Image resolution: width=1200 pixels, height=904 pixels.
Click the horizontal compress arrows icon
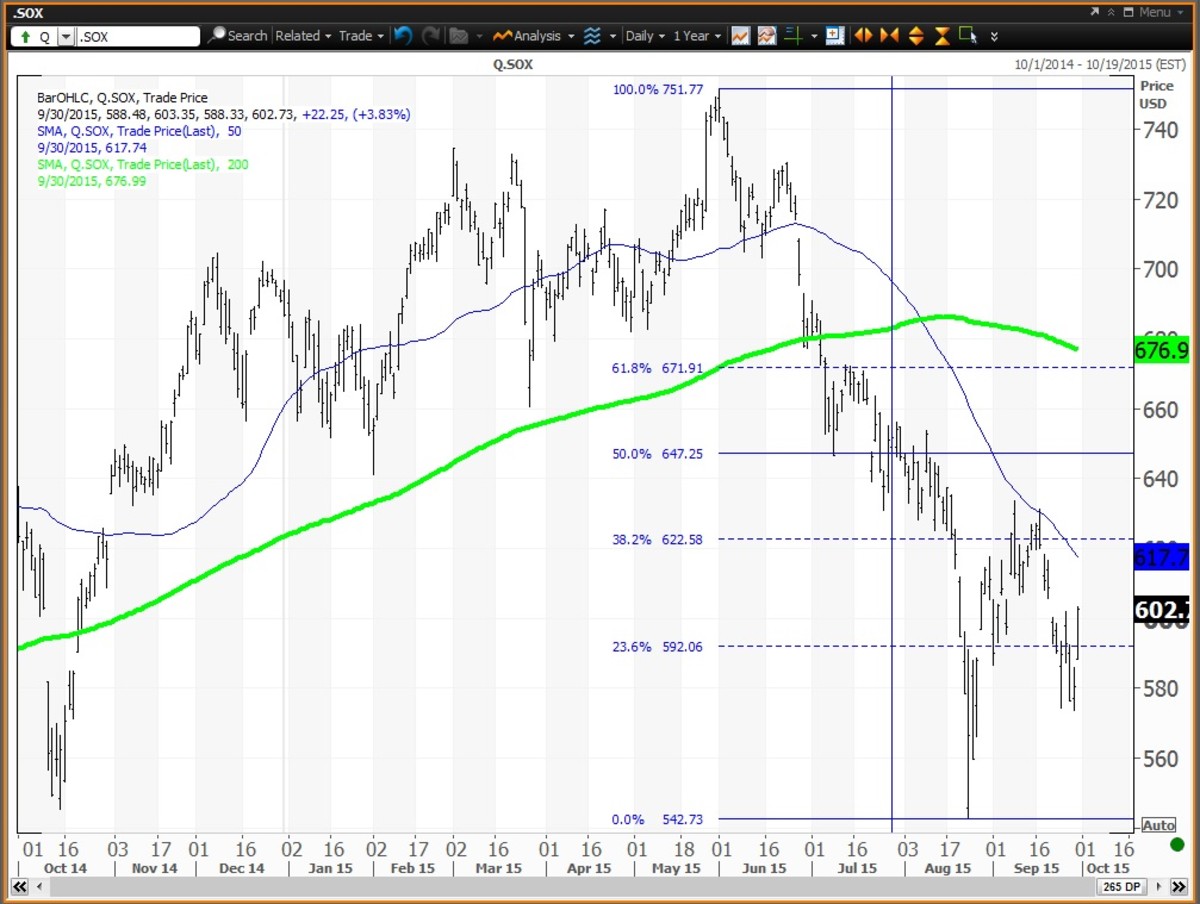point(889,36)
